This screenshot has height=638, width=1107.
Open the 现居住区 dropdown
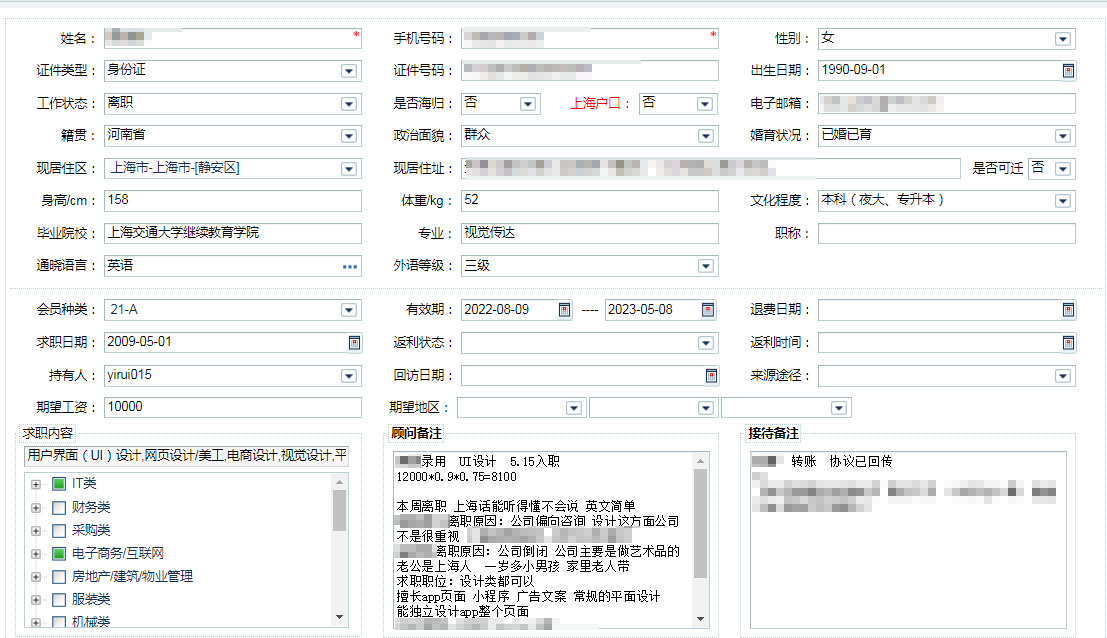pyautogui.click(x=349, y=169)
